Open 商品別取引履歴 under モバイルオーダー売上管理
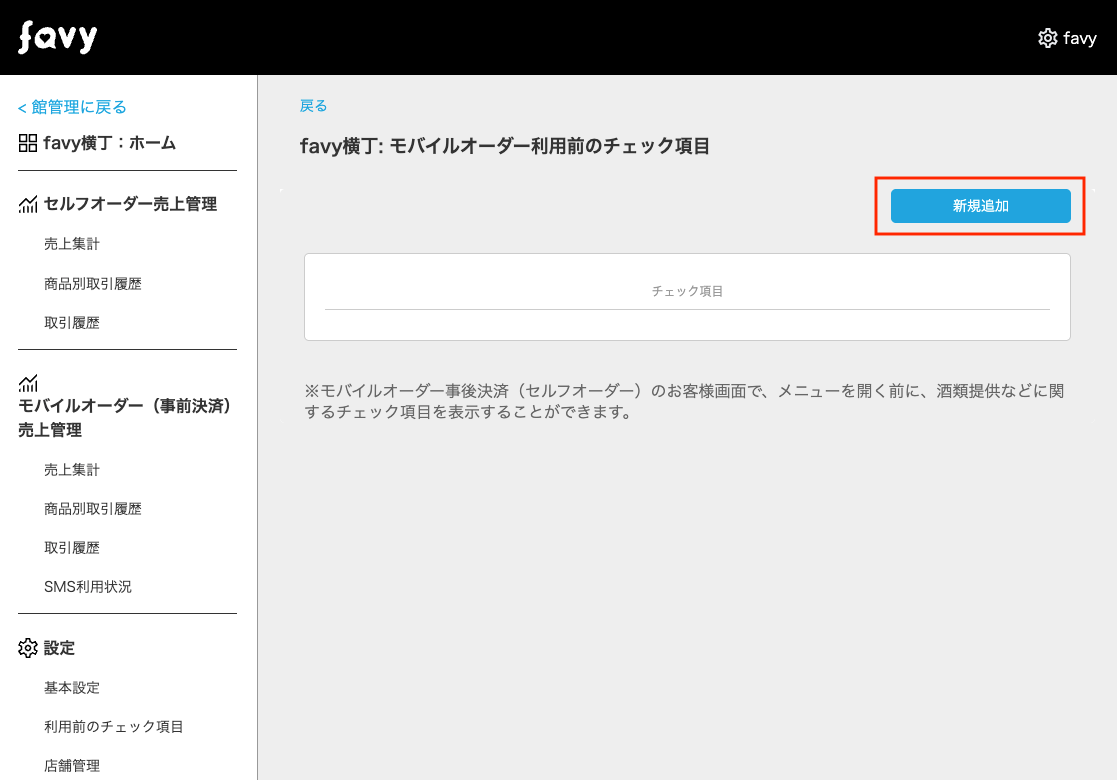This screenshot has width=1117, height=780. 93,509
